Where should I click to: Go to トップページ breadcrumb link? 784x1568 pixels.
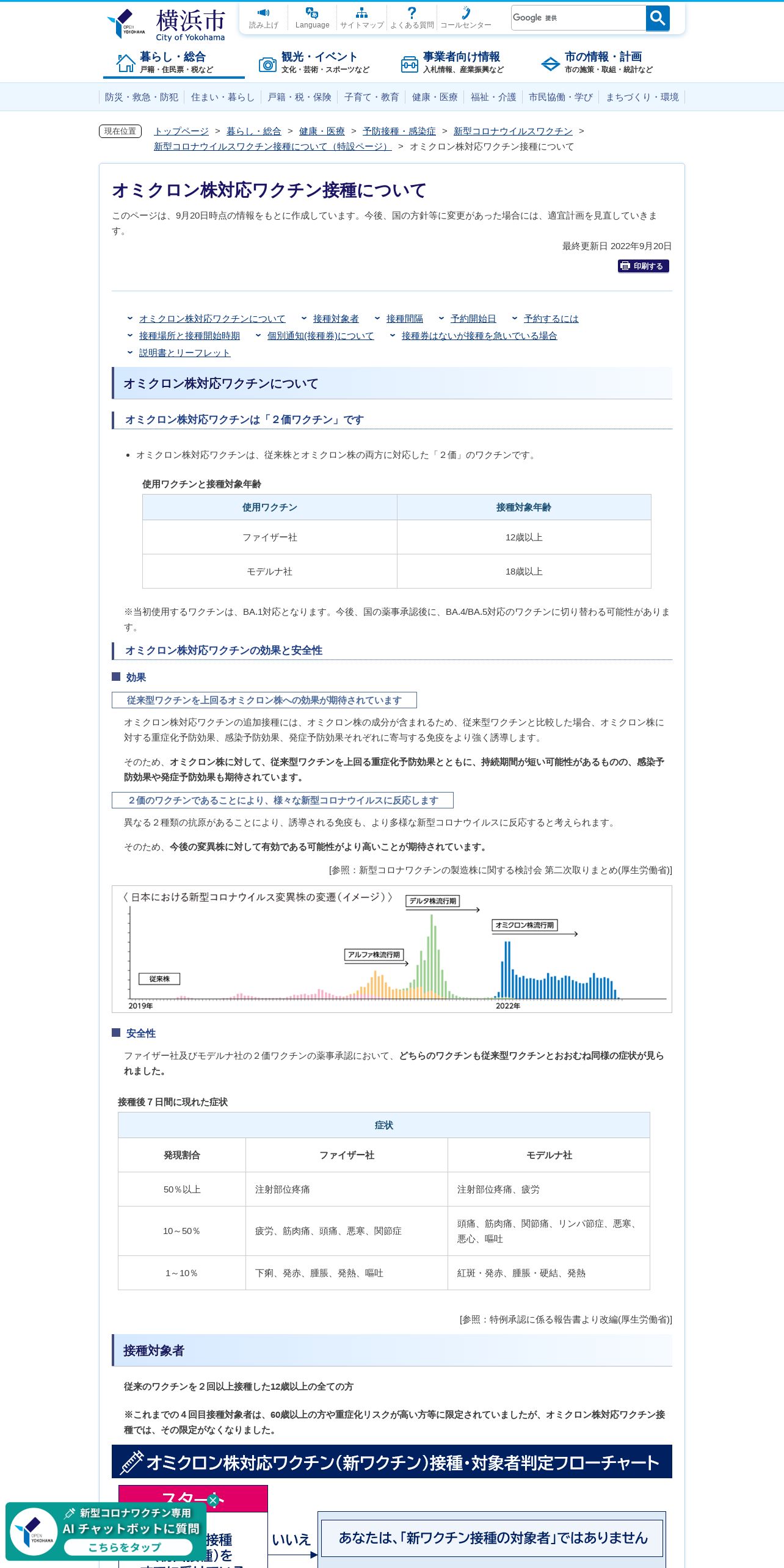(181, 131)
